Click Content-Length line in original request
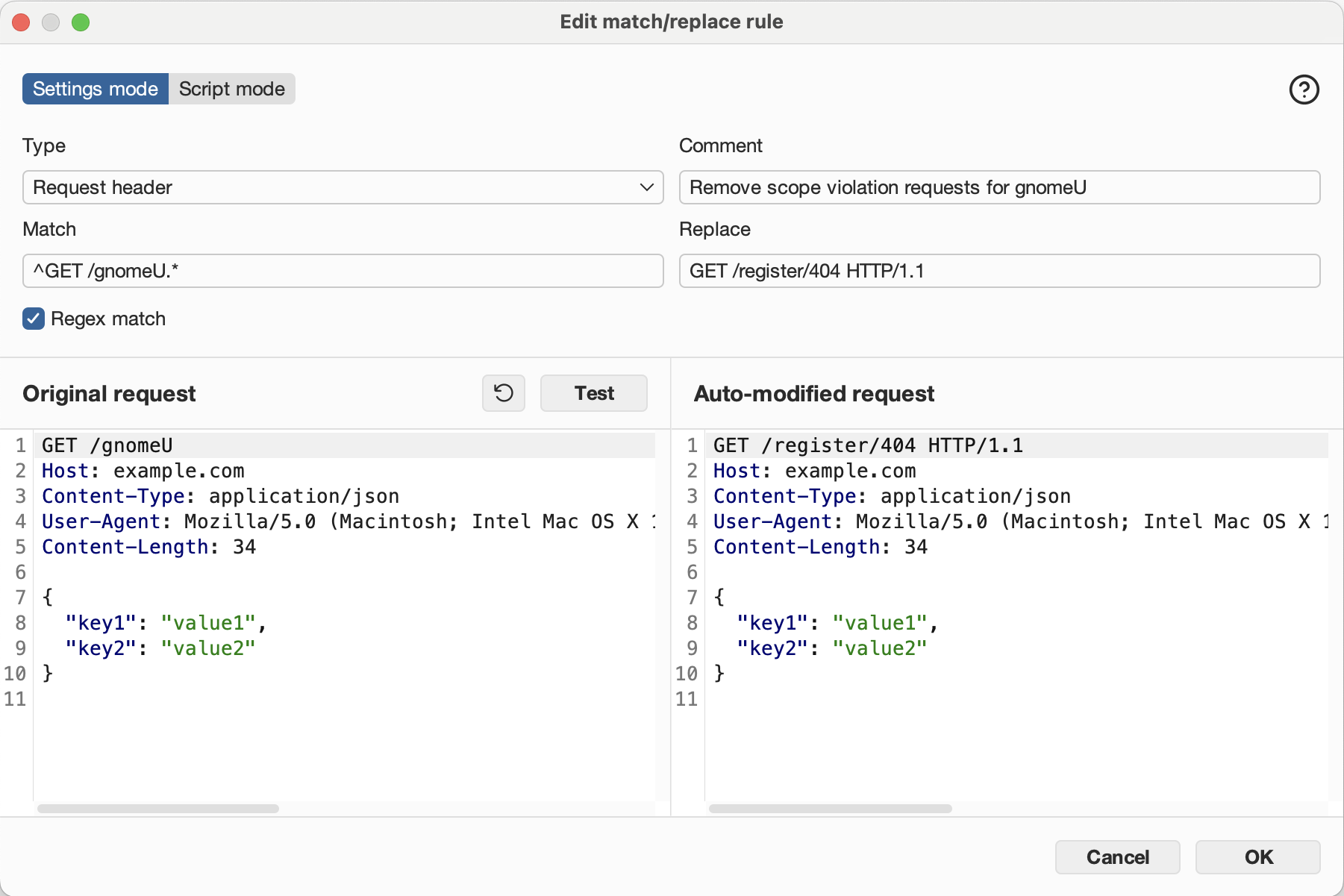This screenshot has height=896, width=1344. tap(149, 547)
